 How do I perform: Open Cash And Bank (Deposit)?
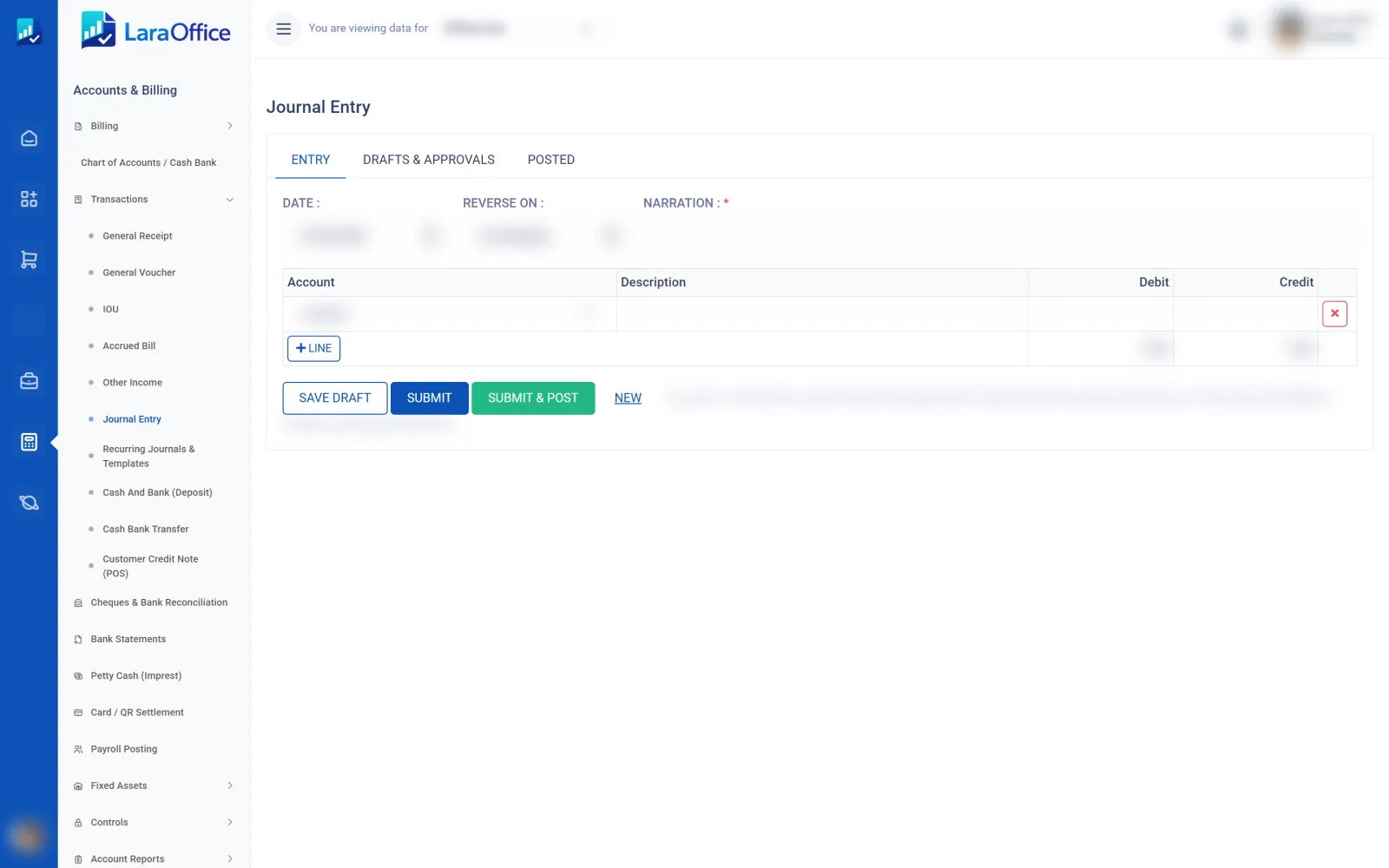tap(157, 492)
